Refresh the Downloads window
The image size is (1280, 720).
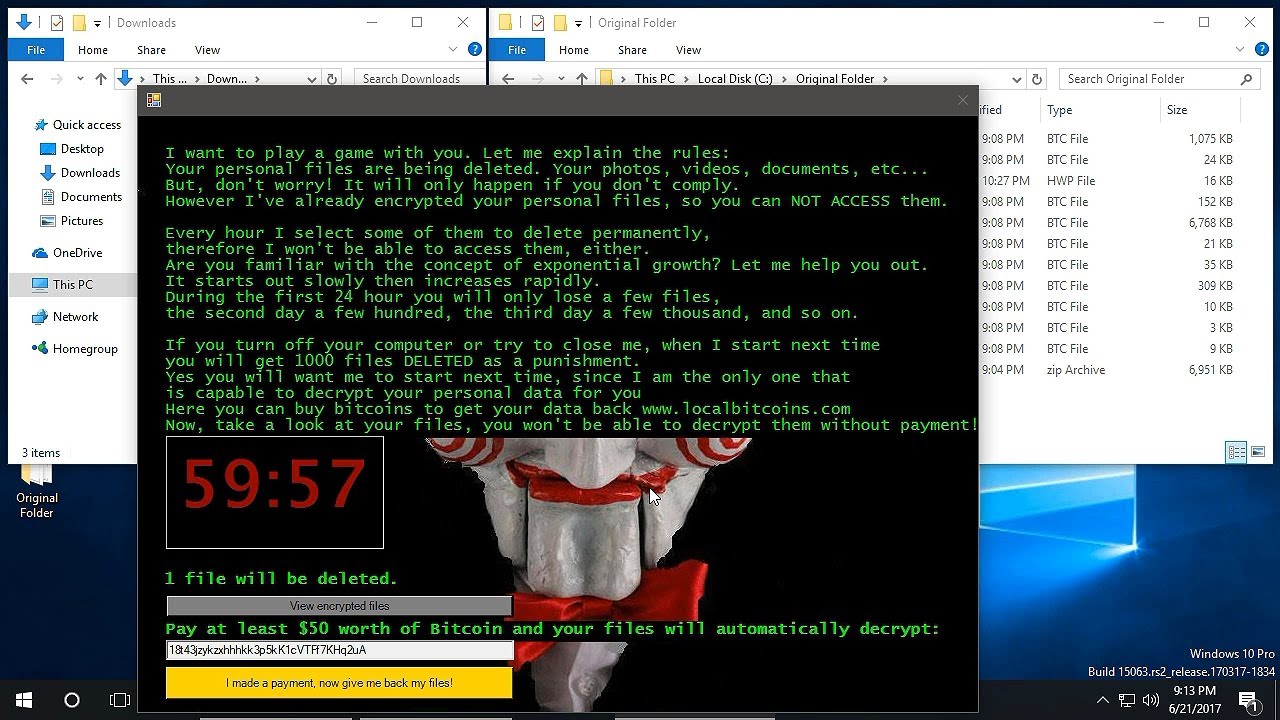click(x=333, y=79)
